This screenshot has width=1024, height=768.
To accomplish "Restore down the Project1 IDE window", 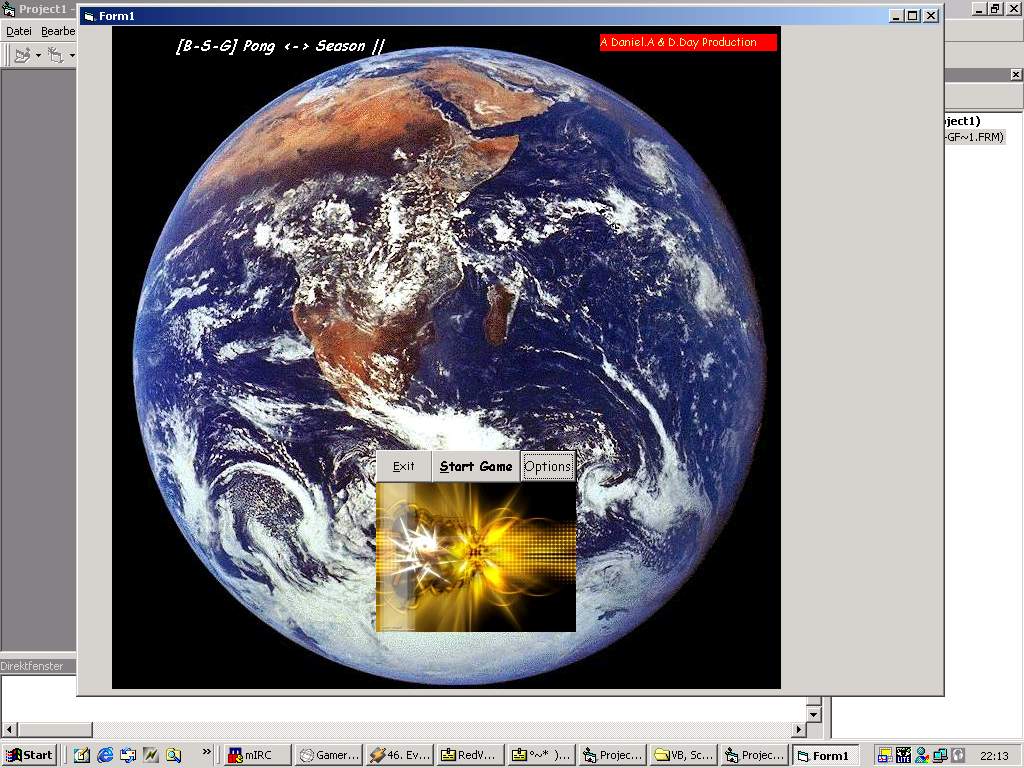I will pyautogui.click(x=995, y=8).
